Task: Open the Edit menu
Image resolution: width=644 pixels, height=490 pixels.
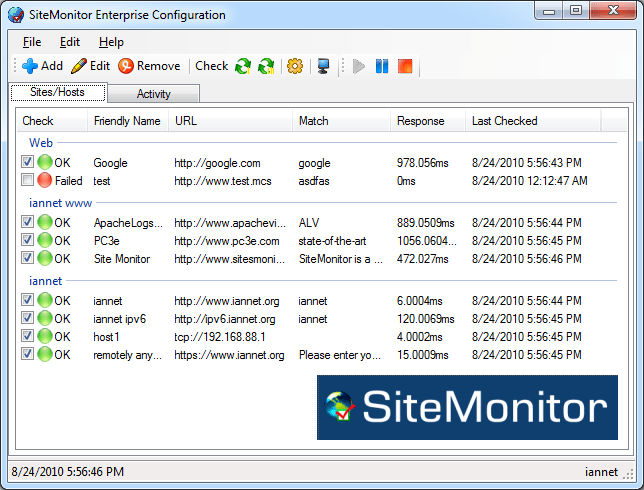Action: tap(70, 42)
